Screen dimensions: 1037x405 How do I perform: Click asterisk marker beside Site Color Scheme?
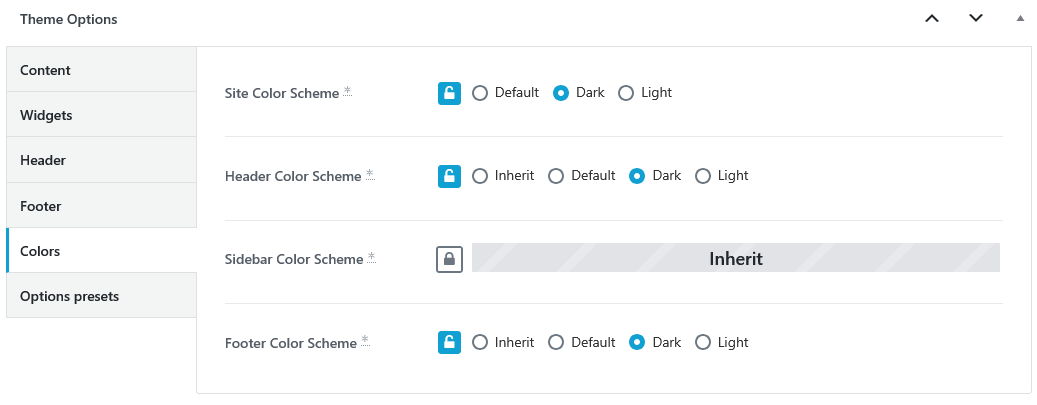(347, 91)
